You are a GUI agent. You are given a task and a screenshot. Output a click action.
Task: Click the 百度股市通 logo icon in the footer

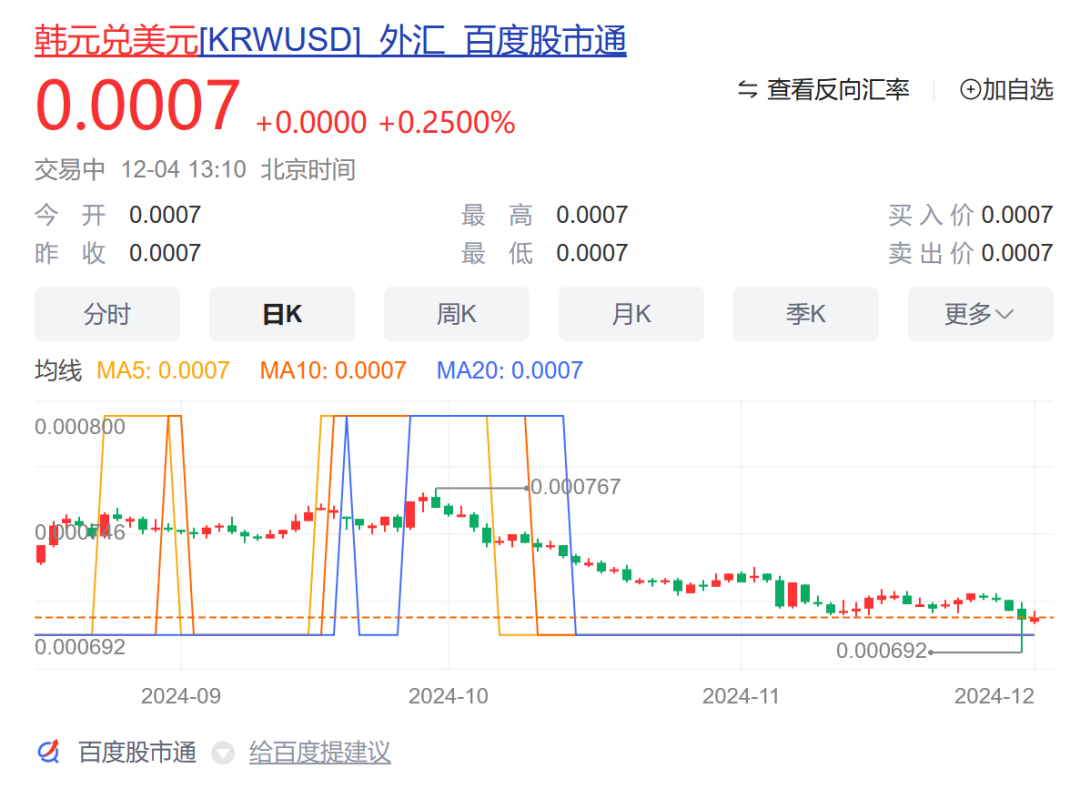48,752
